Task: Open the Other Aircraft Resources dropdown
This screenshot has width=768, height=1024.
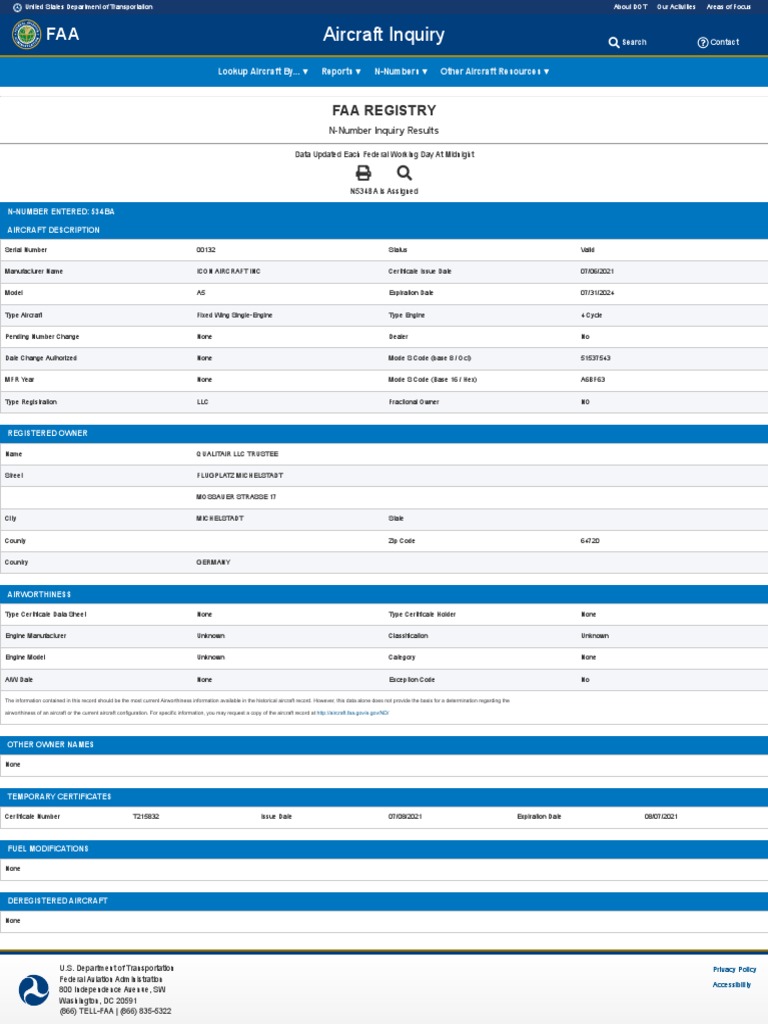Action: (x=494, y=72)
